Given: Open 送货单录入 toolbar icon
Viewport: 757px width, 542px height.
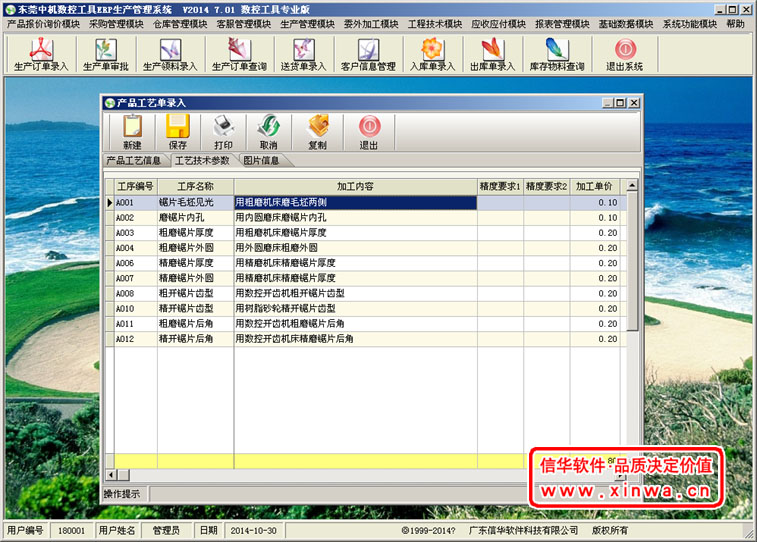Looking at the screenshot, I should click(304, 55).
